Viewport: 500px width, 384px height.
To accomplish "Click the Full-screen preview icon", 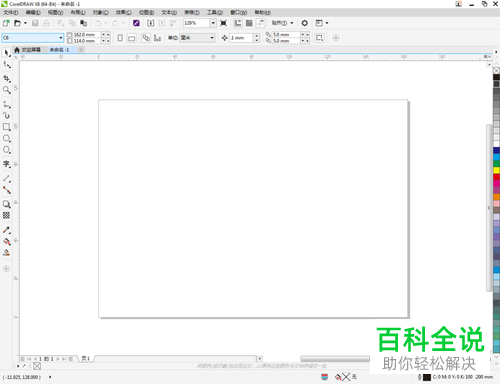I will [x=224, y=23].
